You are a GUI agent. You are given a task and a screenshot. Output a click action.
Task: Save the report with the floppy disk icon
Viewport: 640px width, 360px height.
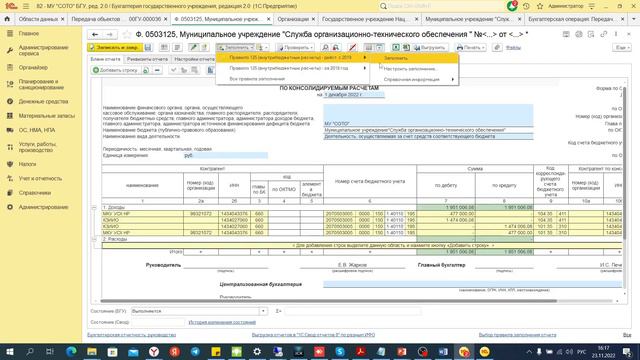pyautogui.click(x=148, y=48)
